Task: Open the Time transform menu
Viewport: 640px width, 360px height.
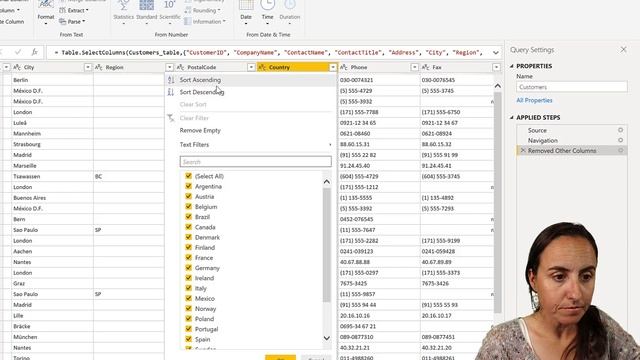Action: 267,12
